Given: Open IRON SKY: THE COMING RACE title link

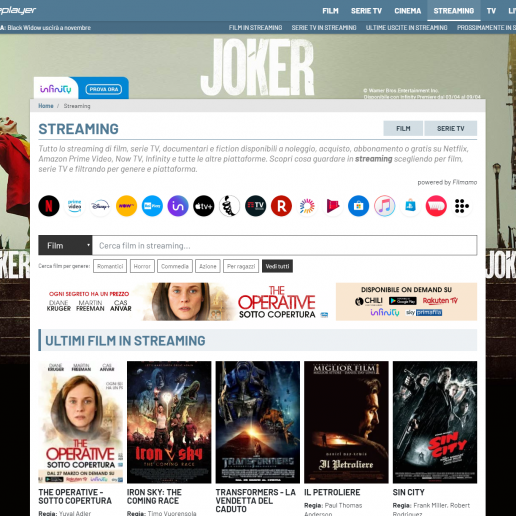Looking at the screenshot, I should point(154,497).
